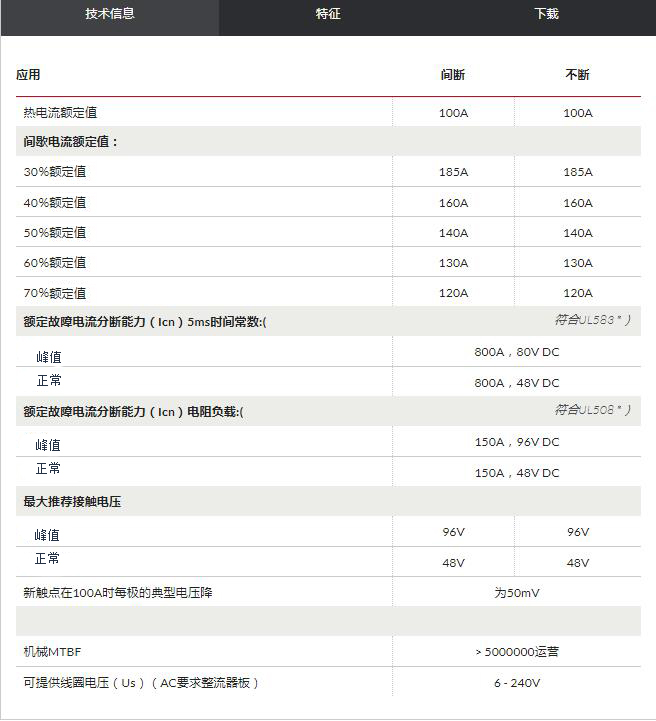Select the 为50mV voltage drop value
The width and height of the screenshot is (656, 721).
pyautogui.click(x=516, y=593)
